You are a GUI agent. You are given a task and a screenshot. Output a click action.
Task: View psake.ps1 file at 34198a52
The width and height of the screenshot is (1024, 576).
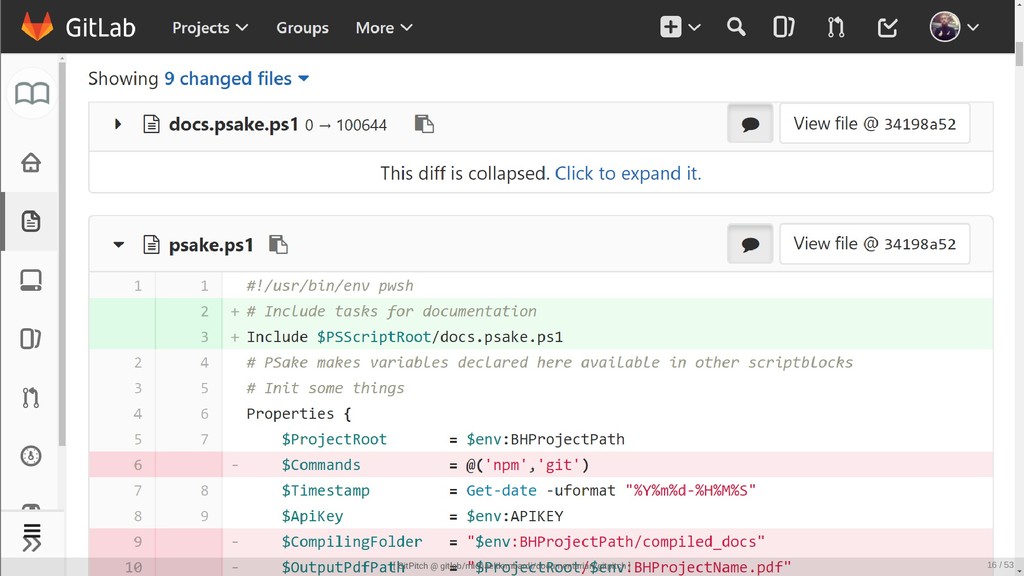pyautogui.click(x=874, y=244)
